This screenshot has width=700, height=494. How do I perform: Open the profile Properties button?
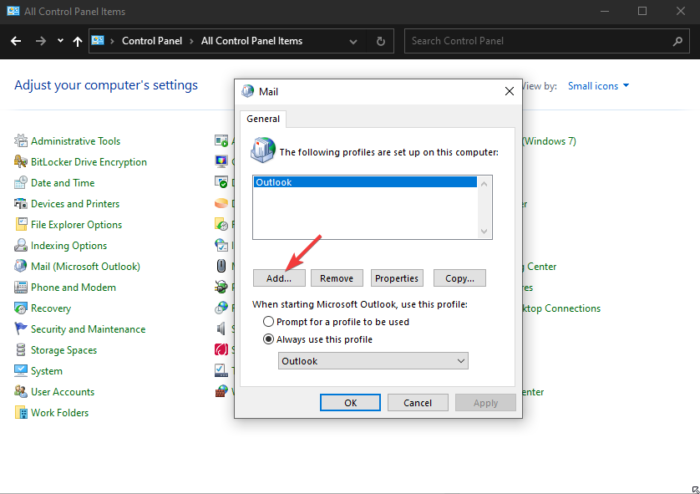point(397,278)
